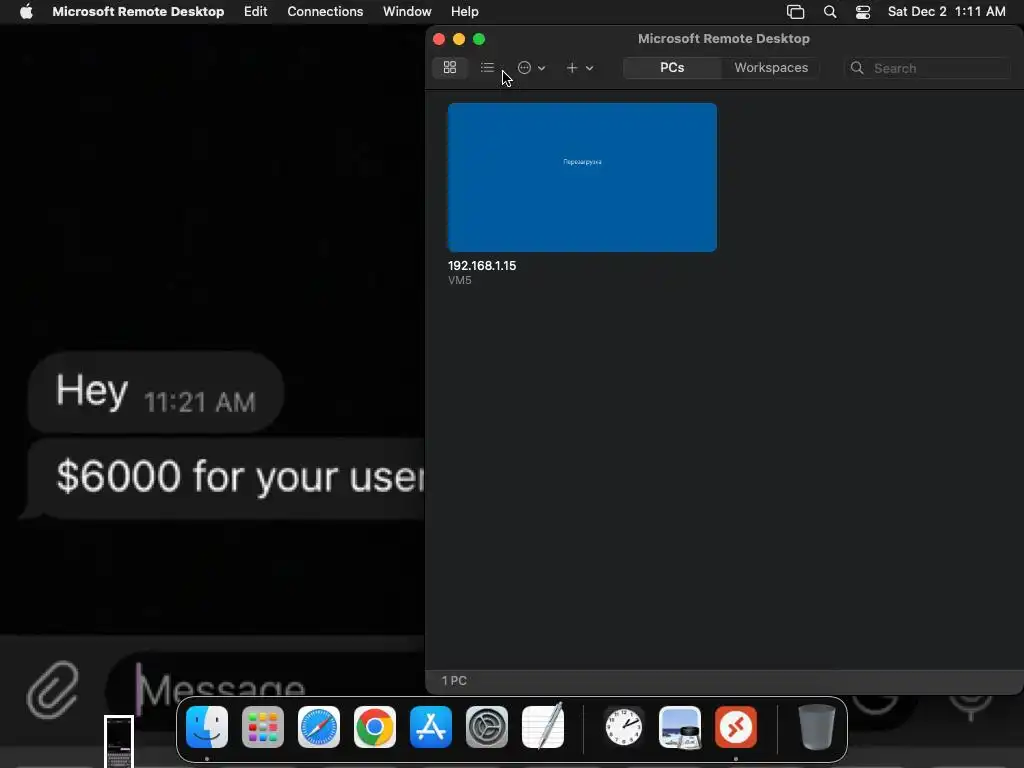Click the Stage Manager menu bar icon
The width and height of the screenshot is (1024, 768).
[795, 12]
